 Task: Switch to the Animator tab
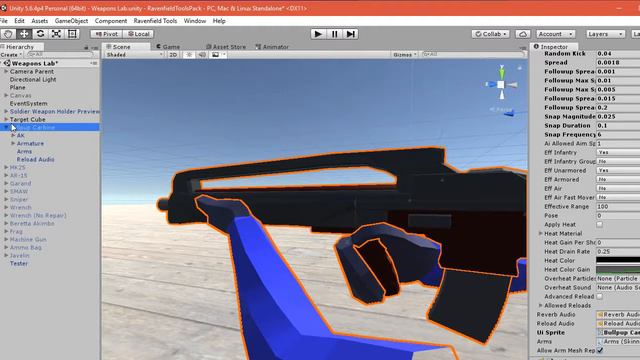[272, 47]
